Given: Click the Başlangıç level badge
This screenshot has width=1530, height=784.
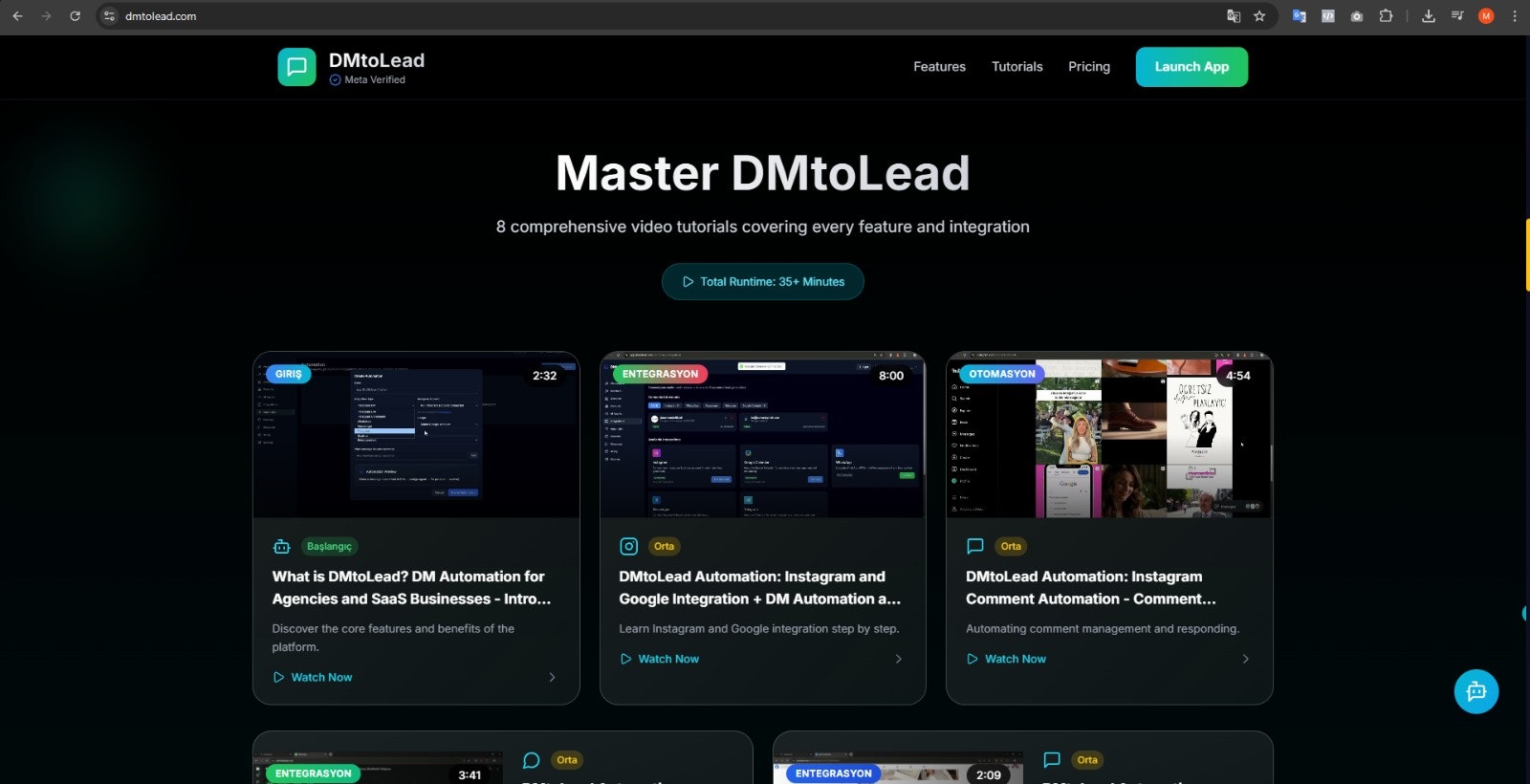Looking at the screenshot, I should coord(329,547).
